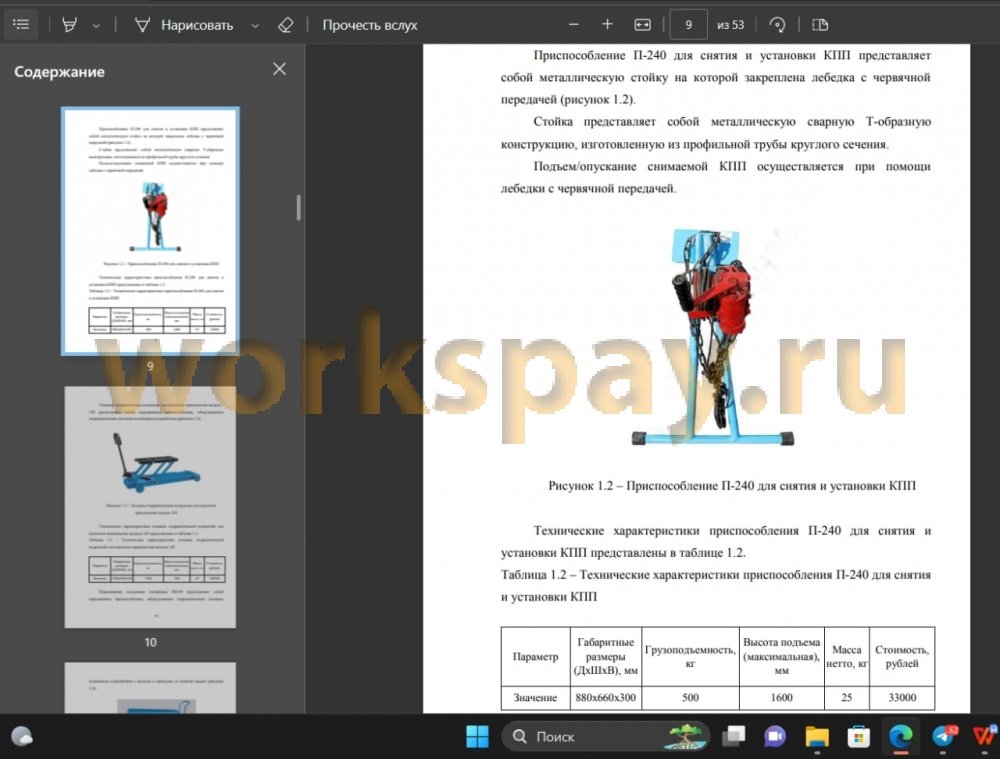This screenshot has height=759, width=1000.
Task: Click the page label 10 under thumbnail
Action: click(151, 642)
